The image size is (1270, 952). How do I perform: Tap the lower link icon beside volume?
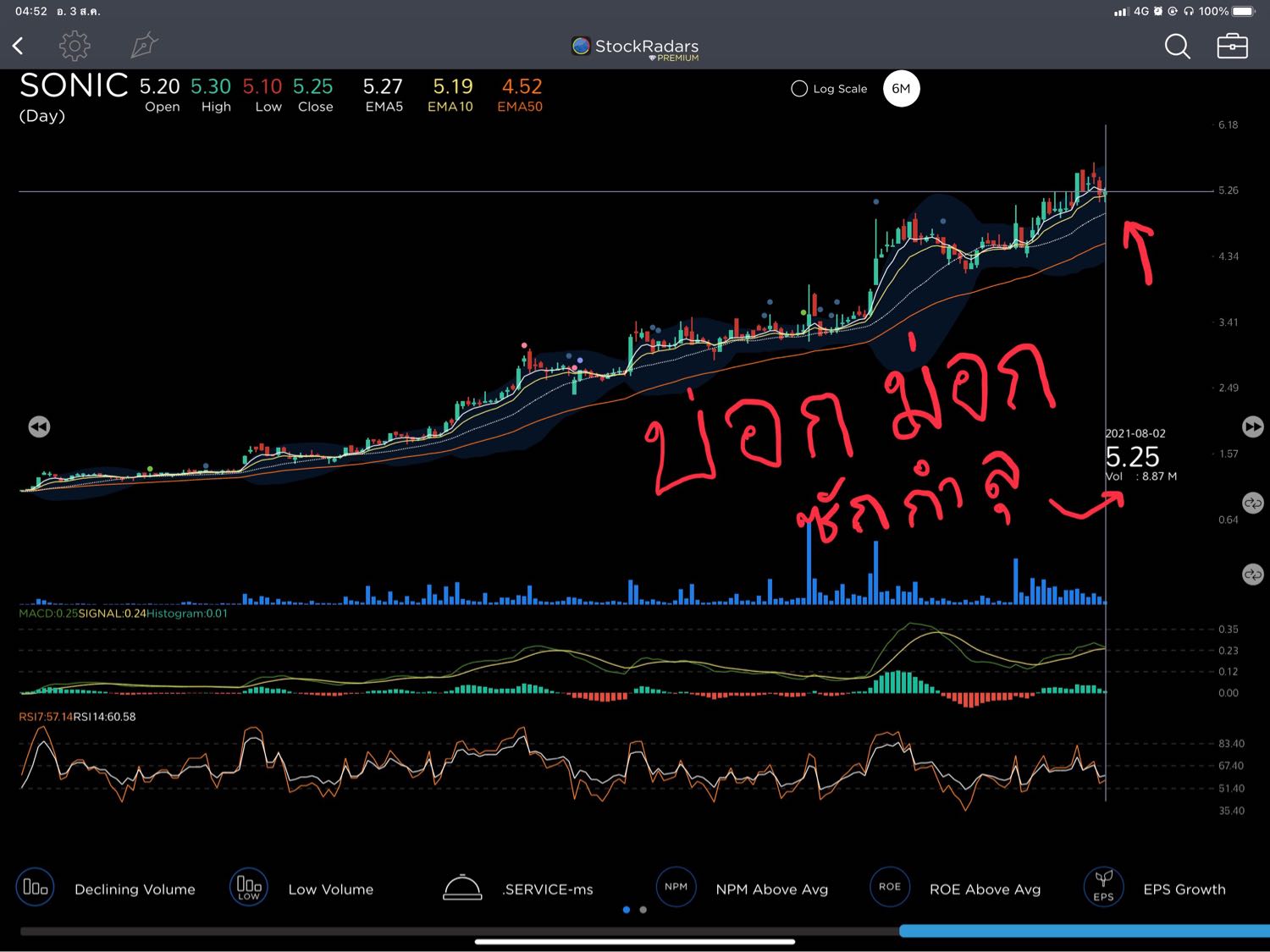(1252, 575)
